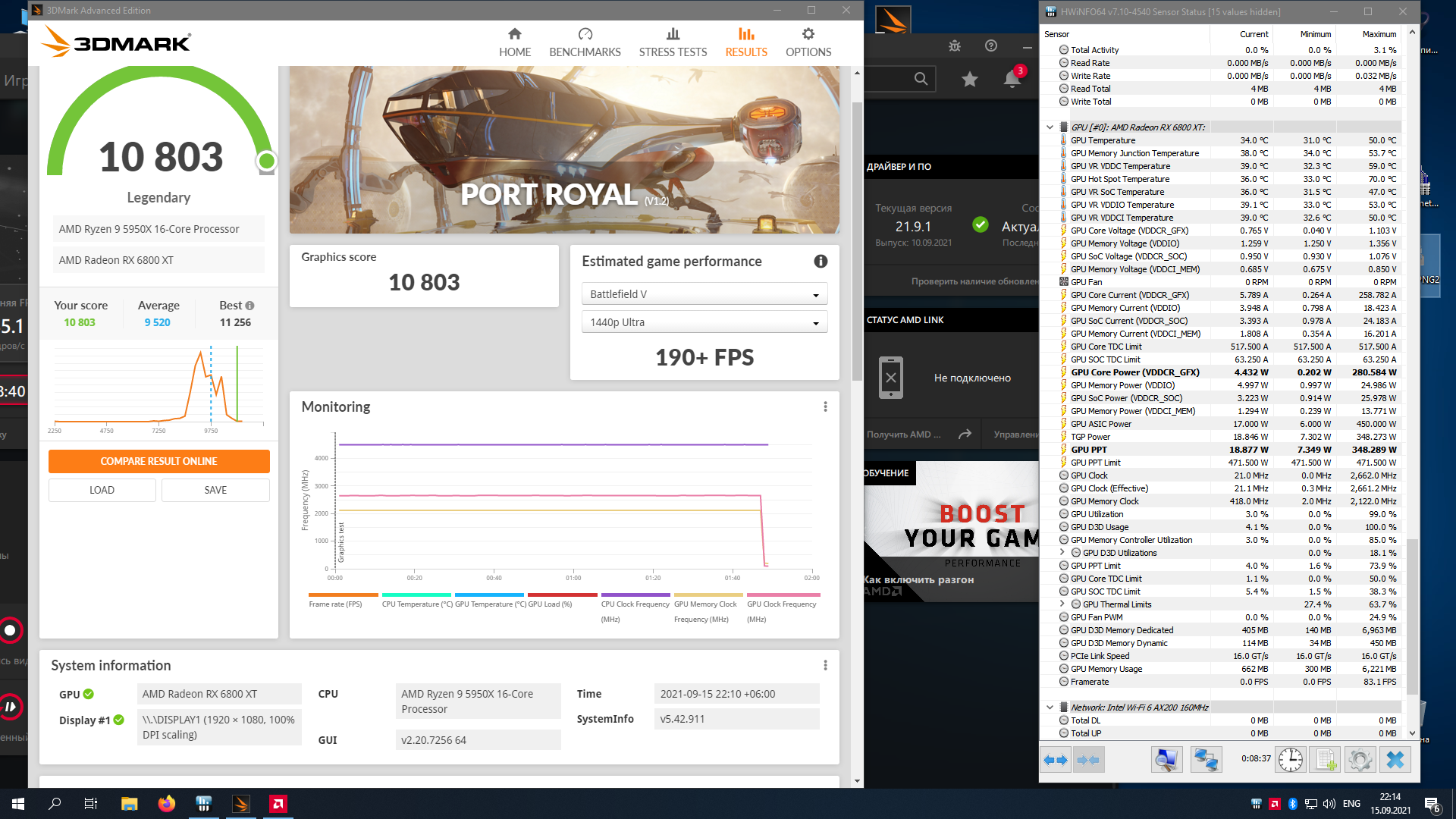Toggle the GPU Memory Clock graph legend
This screenshot has width=1456, height=819.
705,604
